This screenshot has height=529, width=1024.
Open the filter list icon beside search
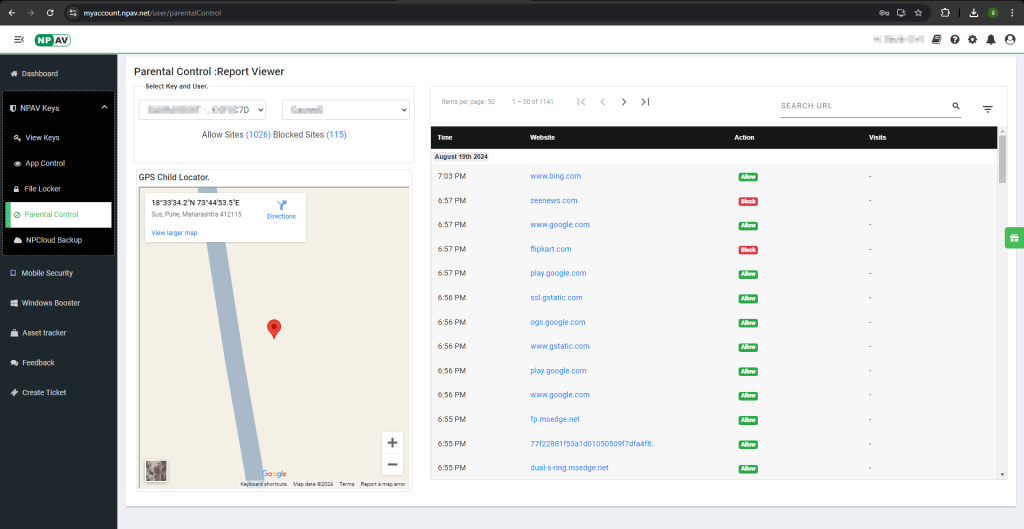point(987,109)
